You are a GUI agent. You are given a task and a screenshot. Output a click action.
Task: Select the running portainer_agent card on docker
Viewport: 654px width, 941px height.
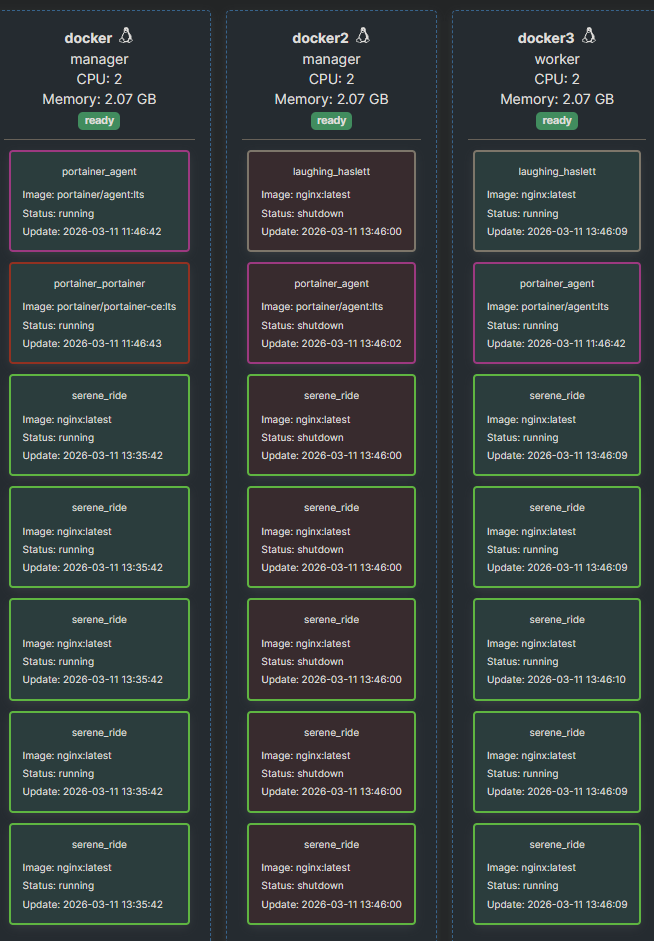[x=99, y=201]
